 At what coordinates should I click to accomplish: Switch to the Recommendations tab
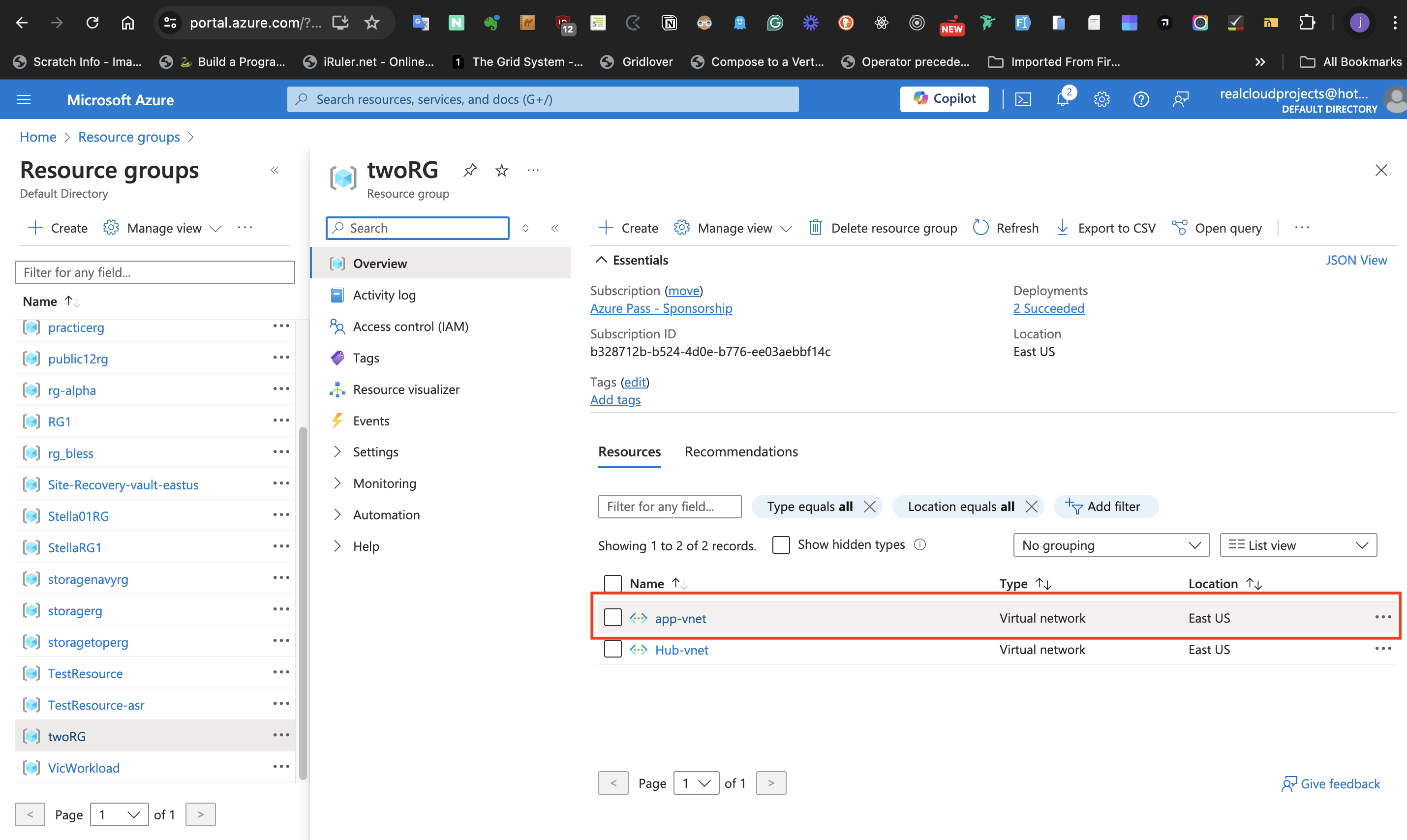click(740, 451)
